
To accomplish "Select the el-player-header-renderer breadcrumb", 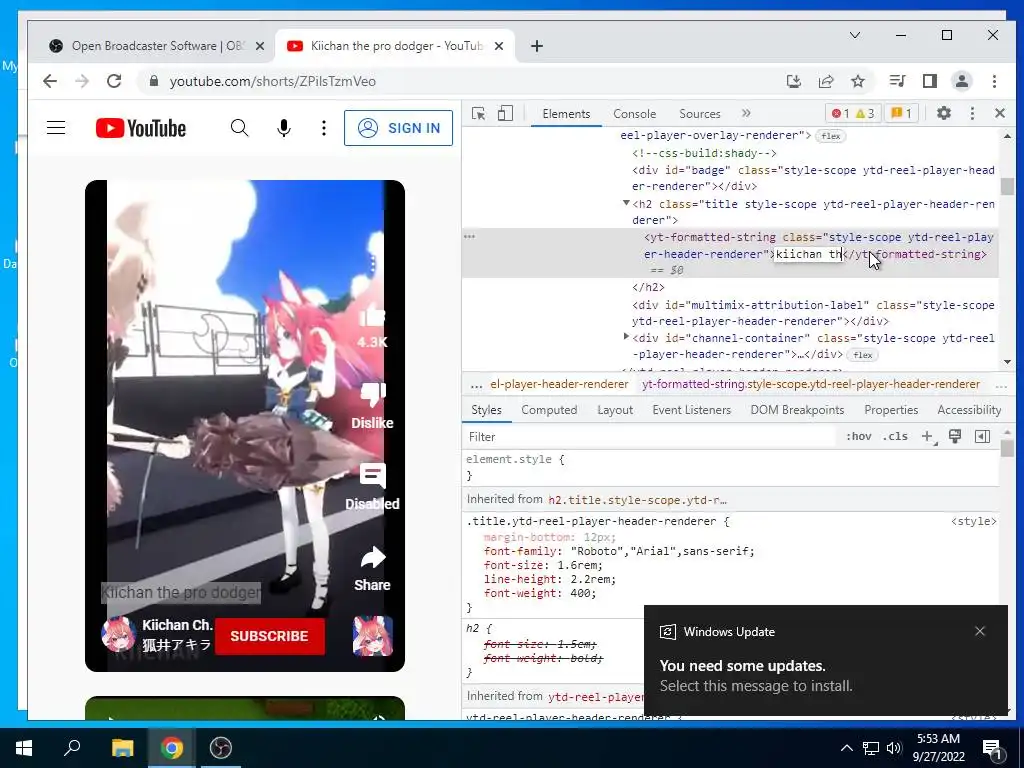I will coord(559,384).
